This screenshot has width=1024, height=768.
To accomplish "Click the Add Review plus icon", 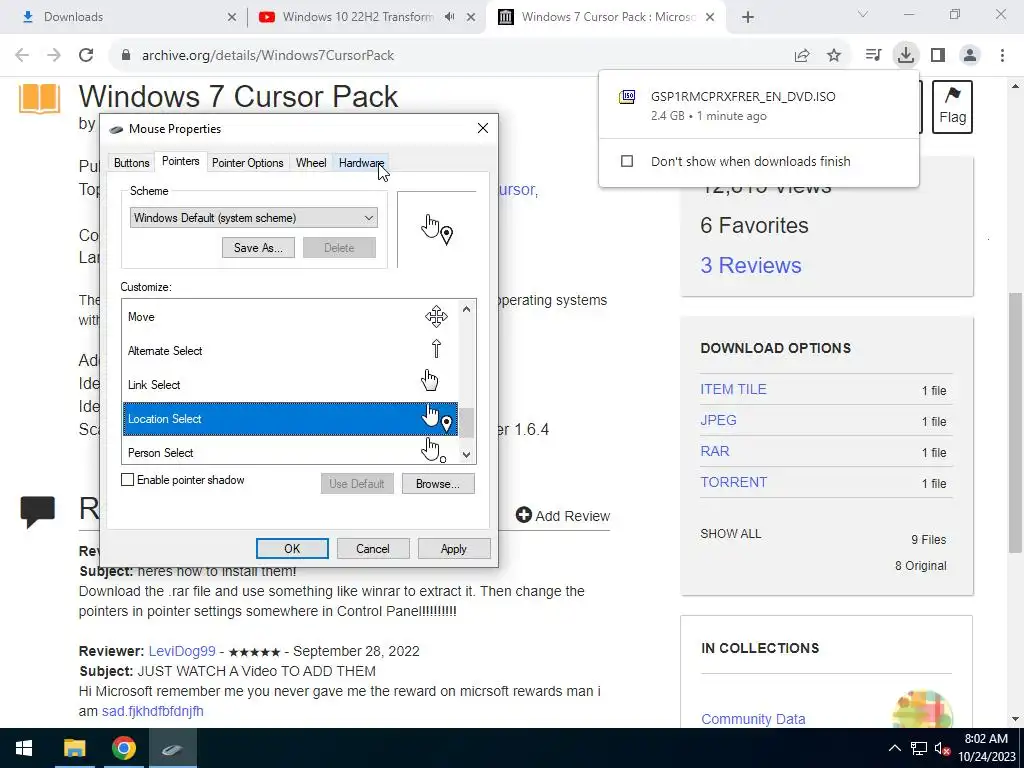I will coord(523,515).
